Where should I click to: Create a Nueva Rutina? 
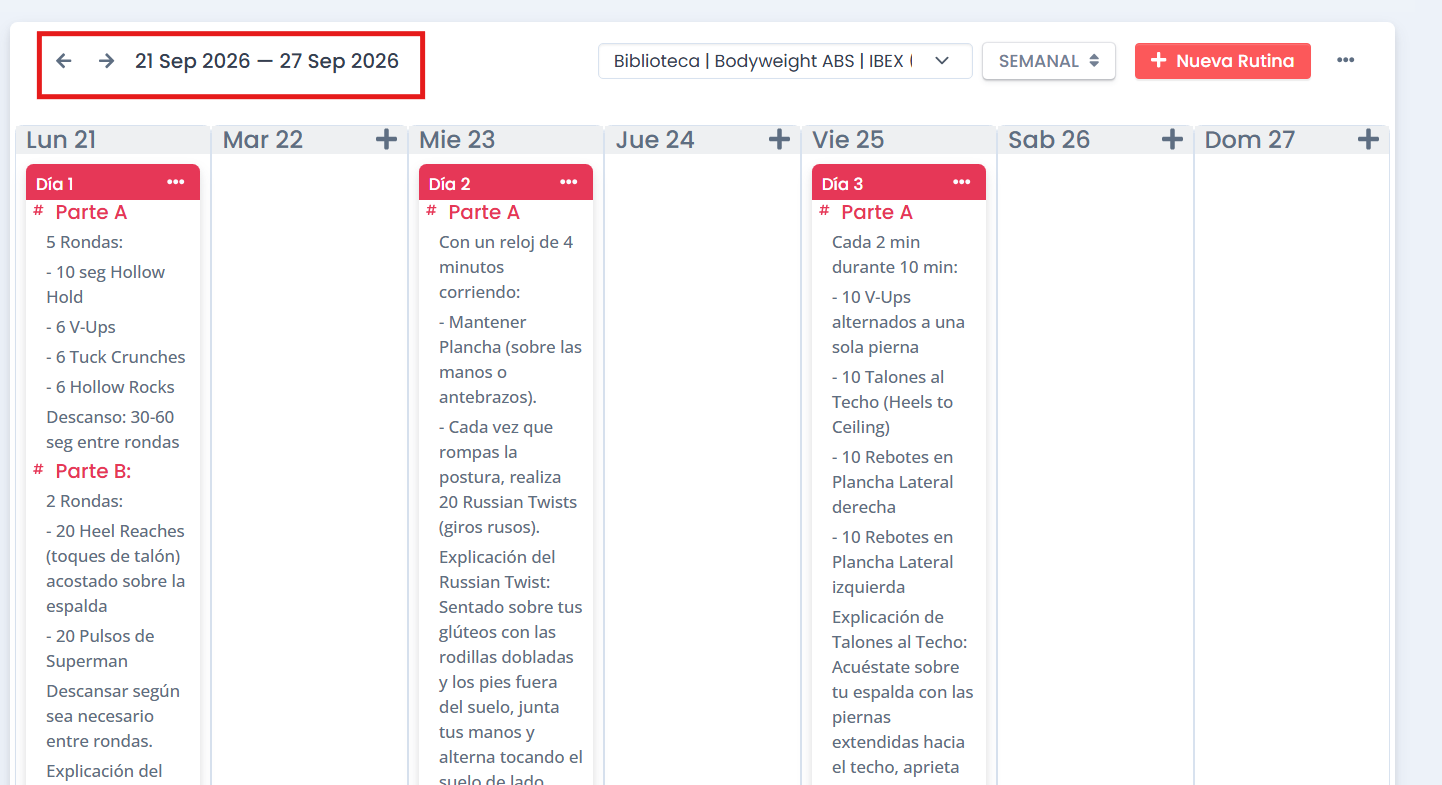coord(1222,61)
